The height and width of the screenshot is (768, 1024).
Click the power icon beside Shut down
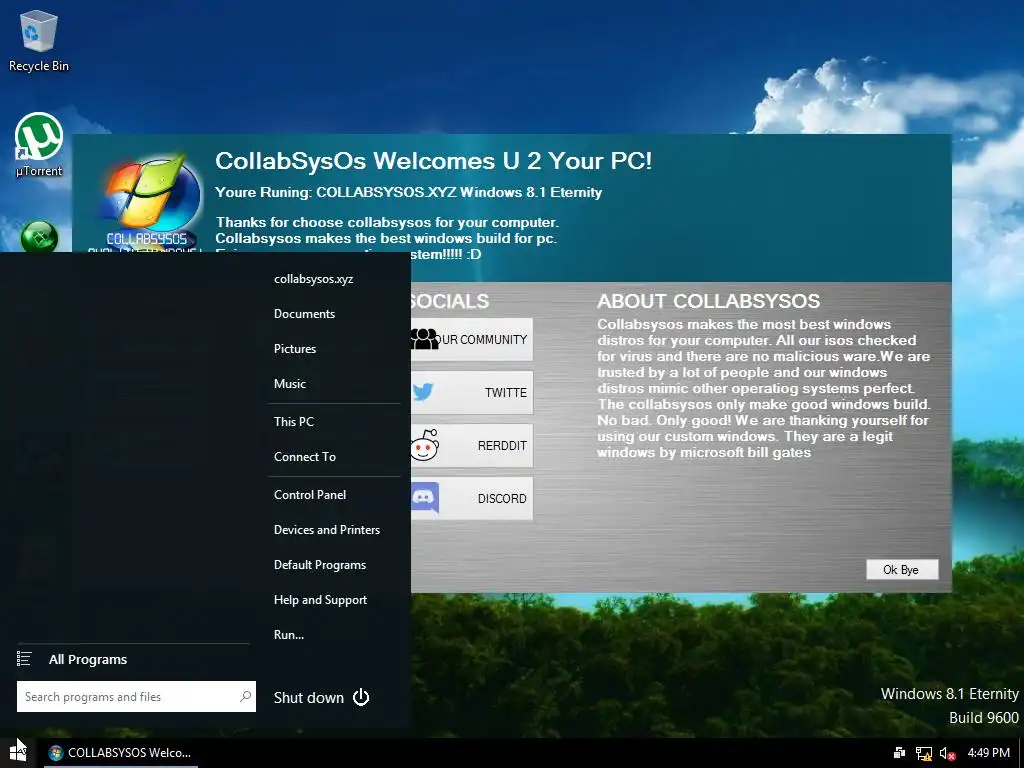[x=361, y=697]
